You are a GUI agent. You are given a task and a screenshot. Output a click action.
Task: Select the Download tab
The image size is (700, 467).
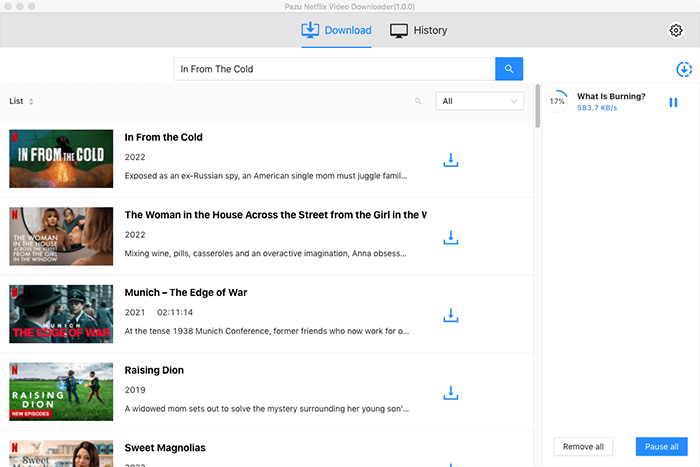[x=336, y=30]
